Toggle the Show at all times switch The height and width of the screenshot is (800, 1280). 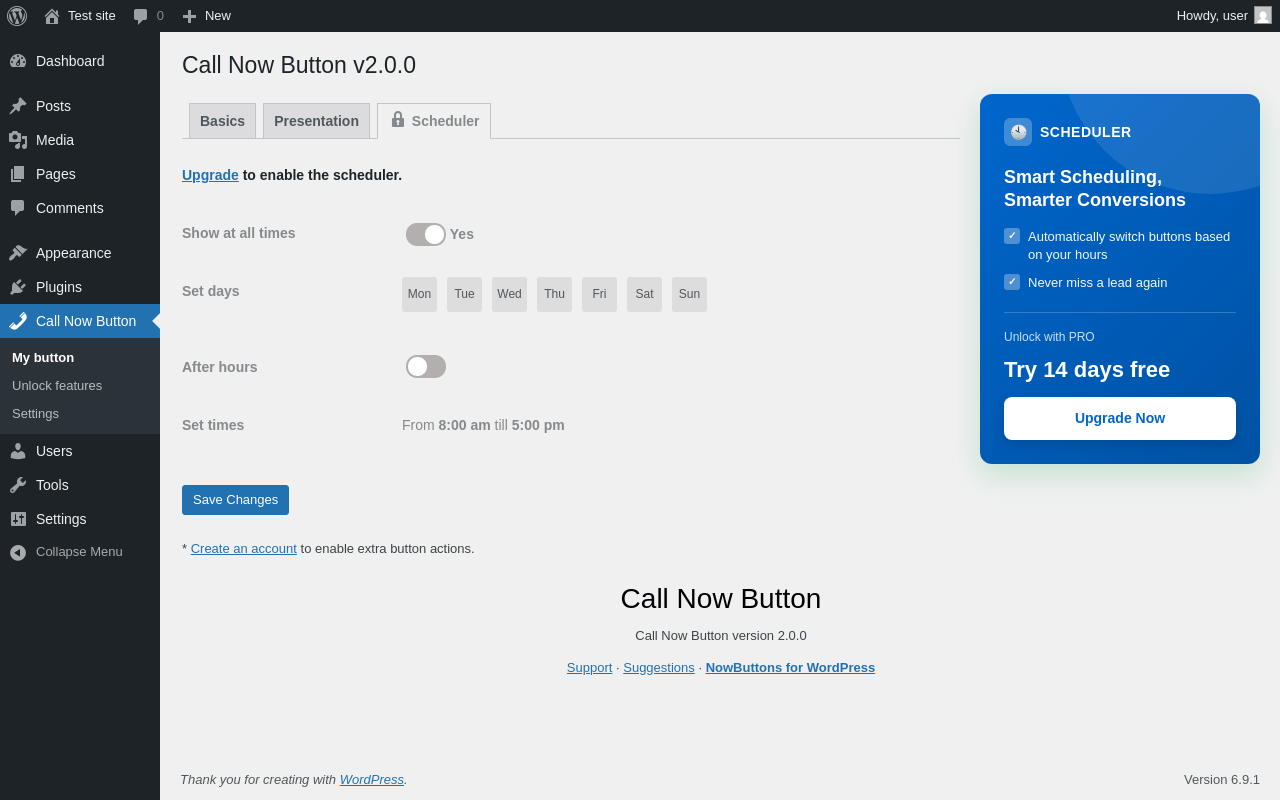coord(426,234)
